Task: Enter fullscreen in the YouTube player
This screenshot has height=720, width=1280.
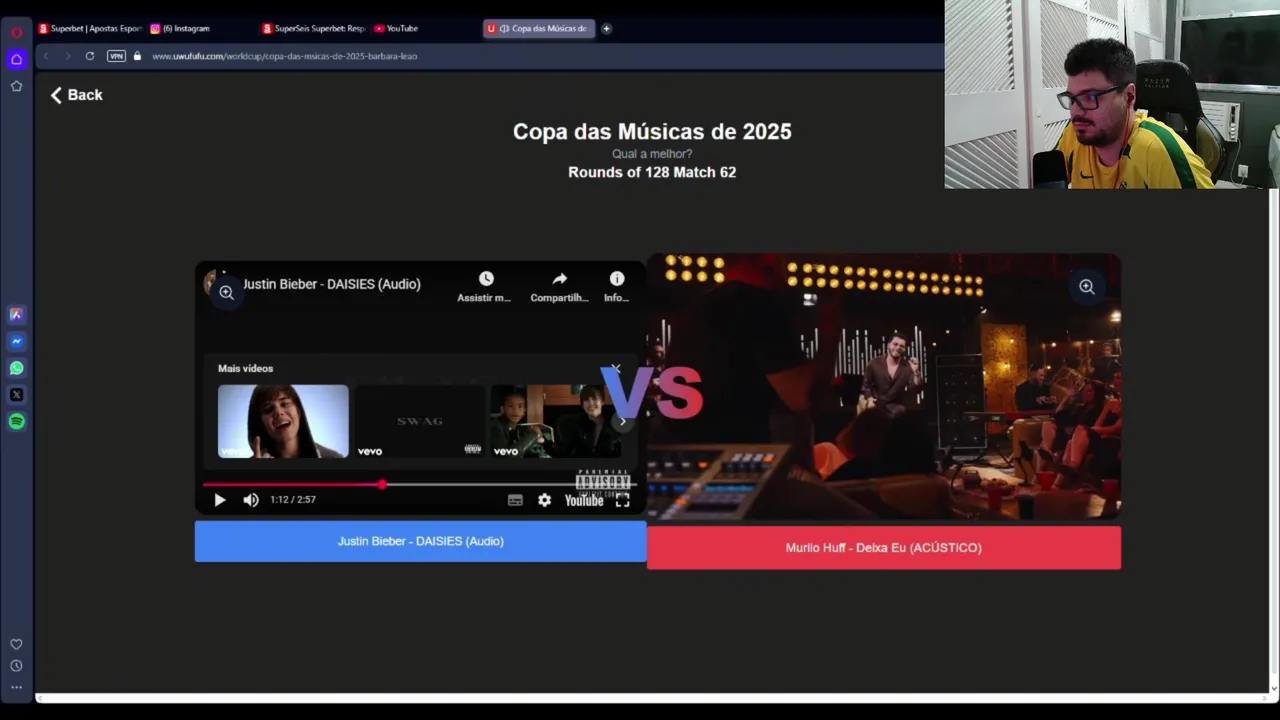Action: (622, 500)
